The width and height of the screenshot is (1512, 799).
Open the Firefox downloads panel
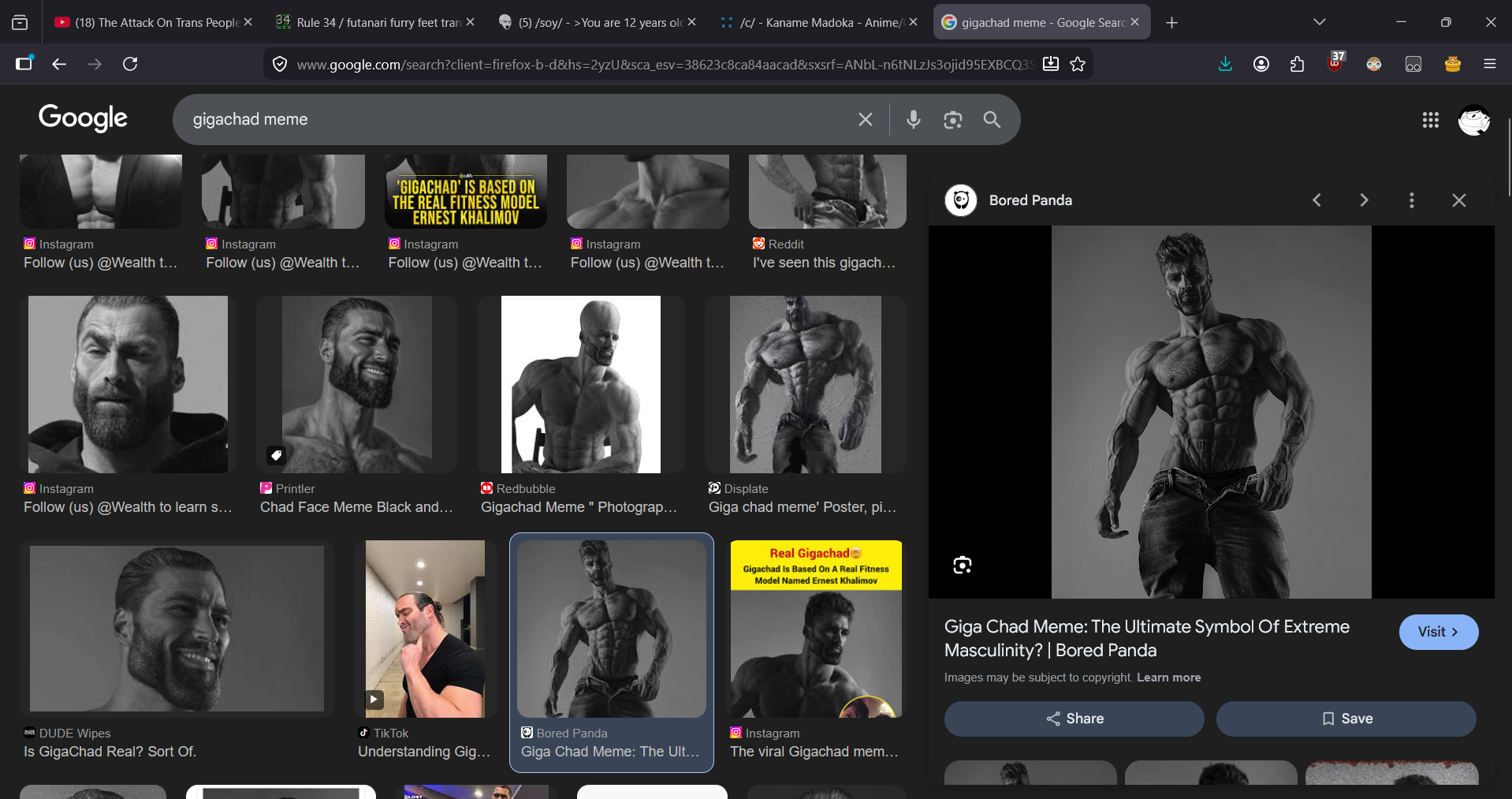coord(1225,64)
